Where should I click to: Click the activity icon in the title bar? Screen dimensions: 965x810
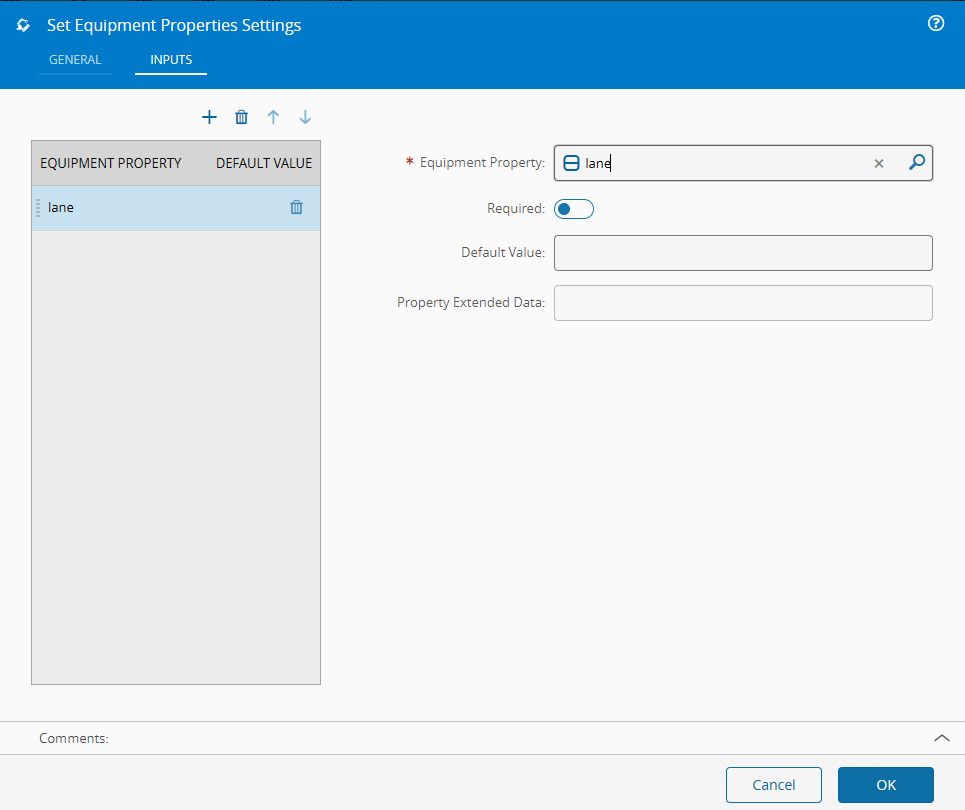point(22,24)
